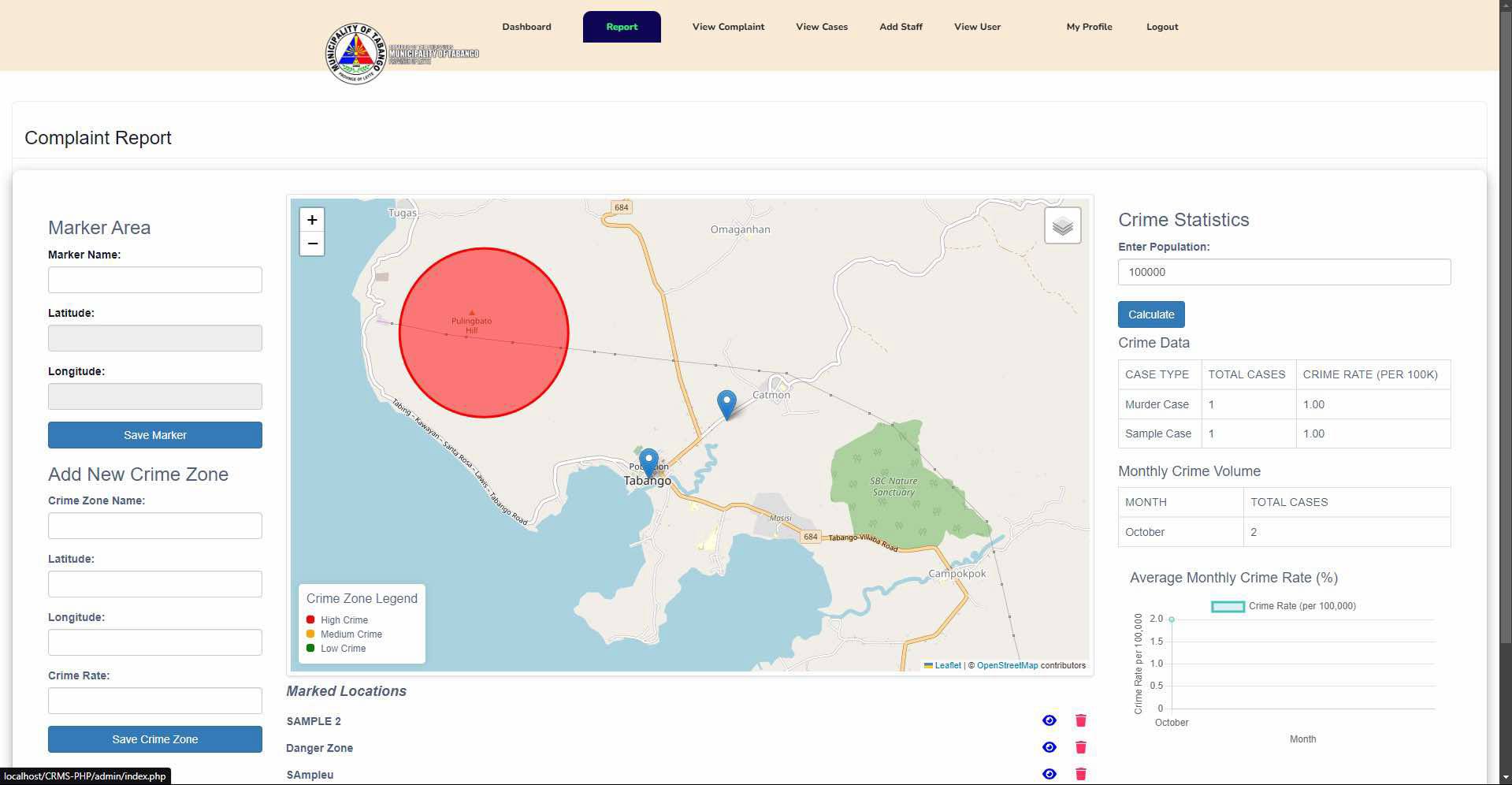Open My Profile
This screenshot has width=1512, height=785.
[1089, 27]
